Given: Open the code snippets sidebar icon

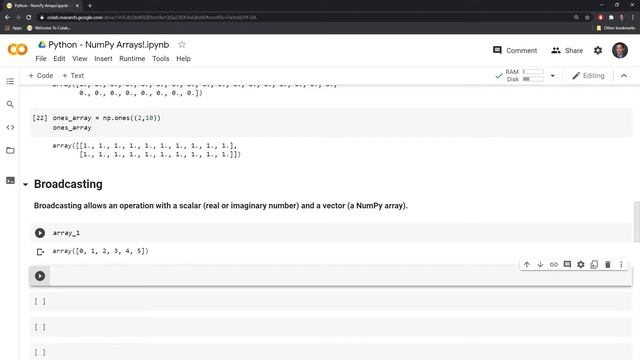Looking at the screenshot, I should pyautogui.click(x=10, y=127).
